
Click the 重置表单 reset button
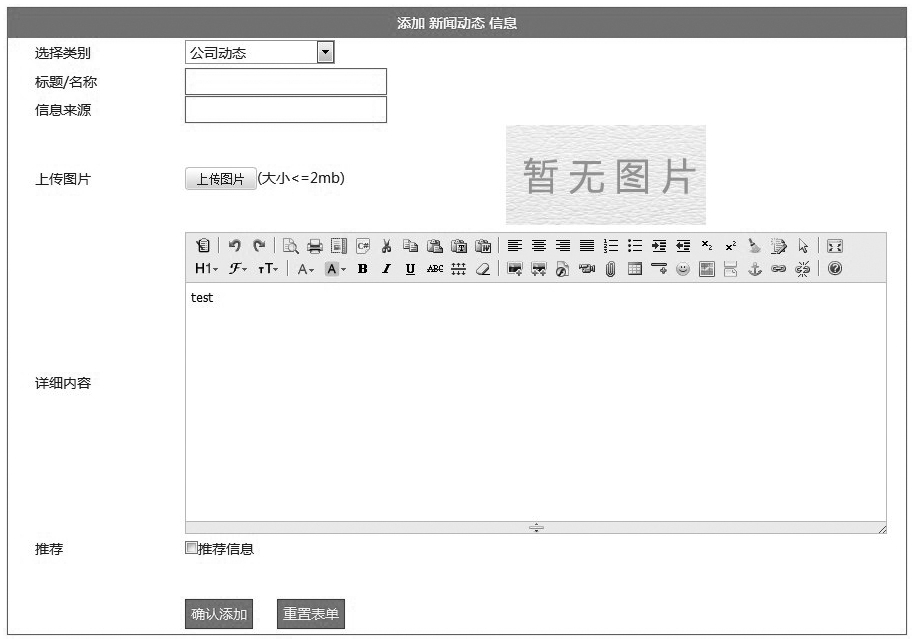[x=311, y=614]
